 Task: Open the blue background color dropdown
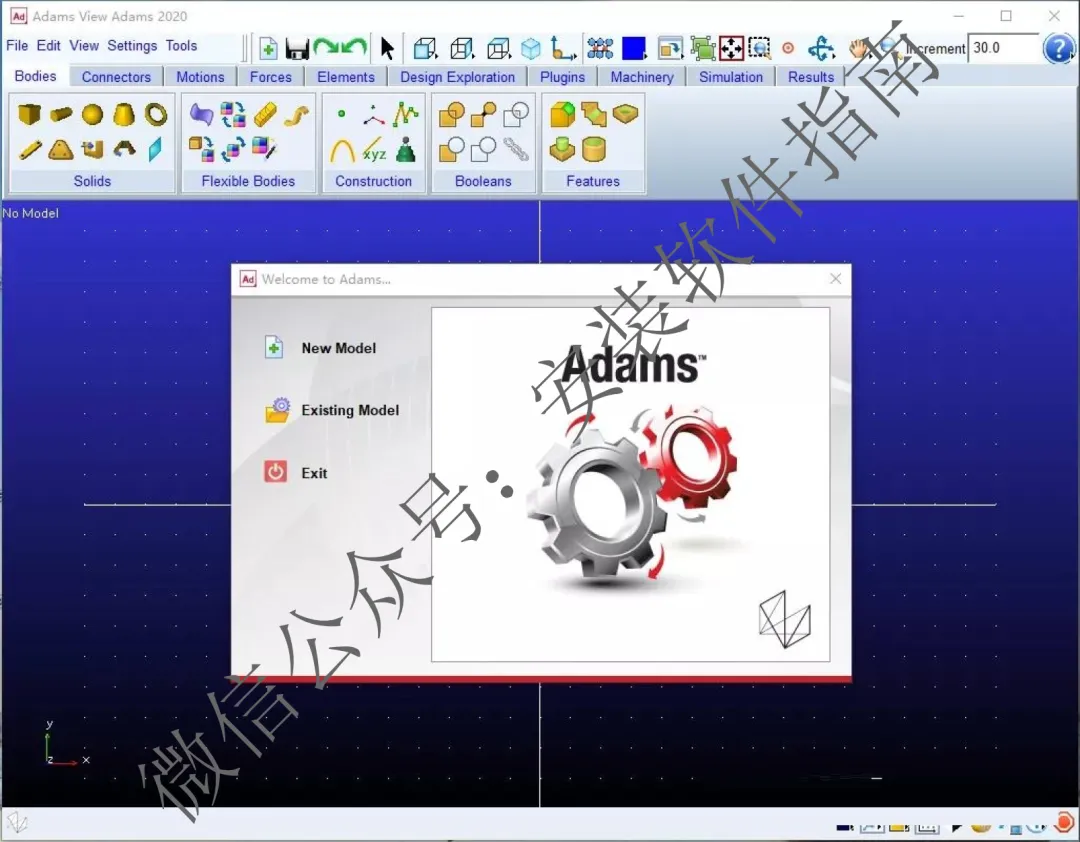coord(634,48)
